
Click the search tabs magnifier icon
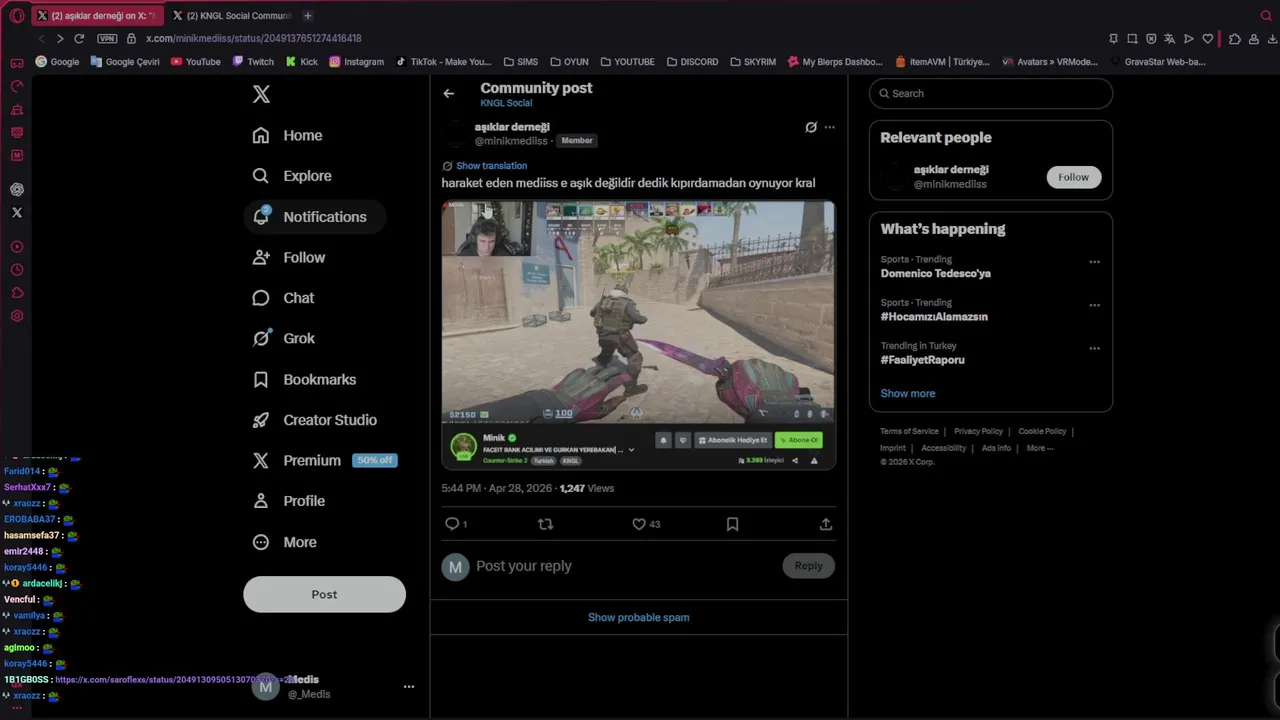coord(1266,16)
